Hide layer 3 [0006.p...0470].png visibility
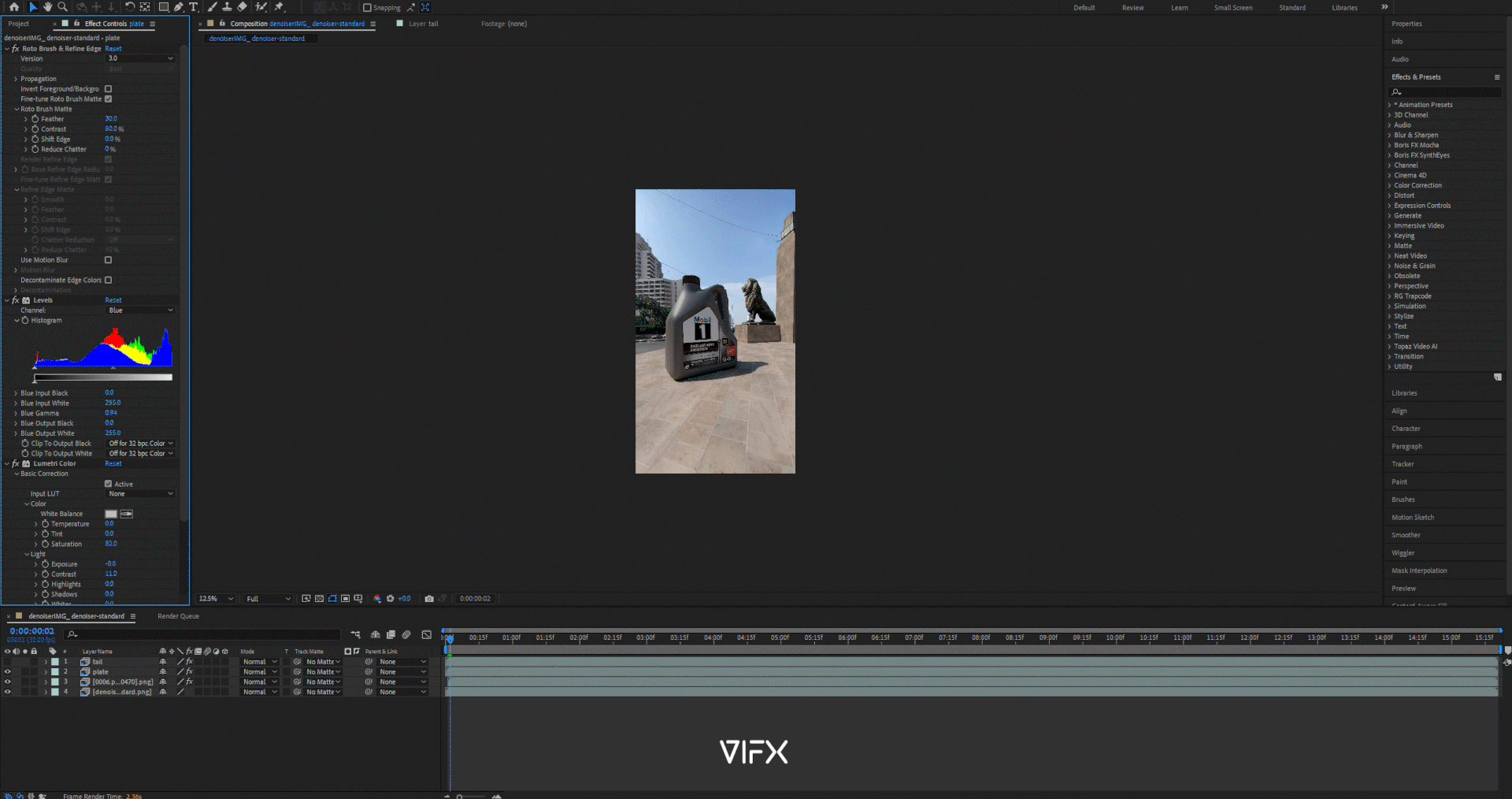This screenshot has height=799, width=1512. 8,682
